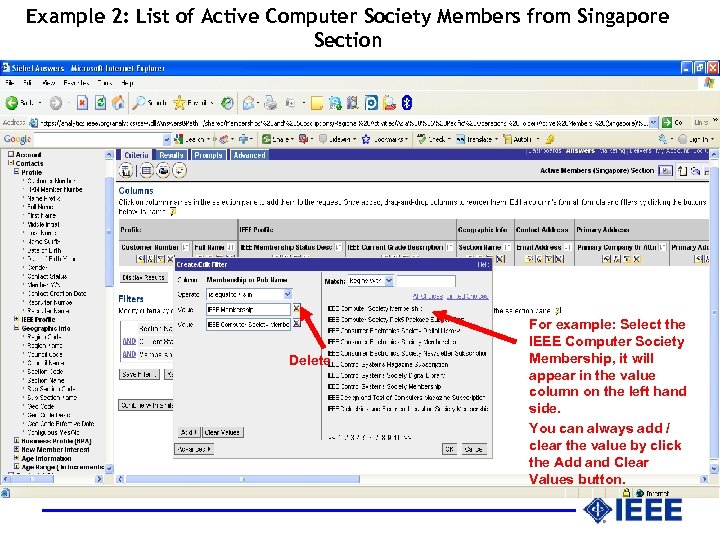Select IEEE Control Systems Society Membership choice
The height and width of the screenshot is (540, 720).
pos(384,386)
